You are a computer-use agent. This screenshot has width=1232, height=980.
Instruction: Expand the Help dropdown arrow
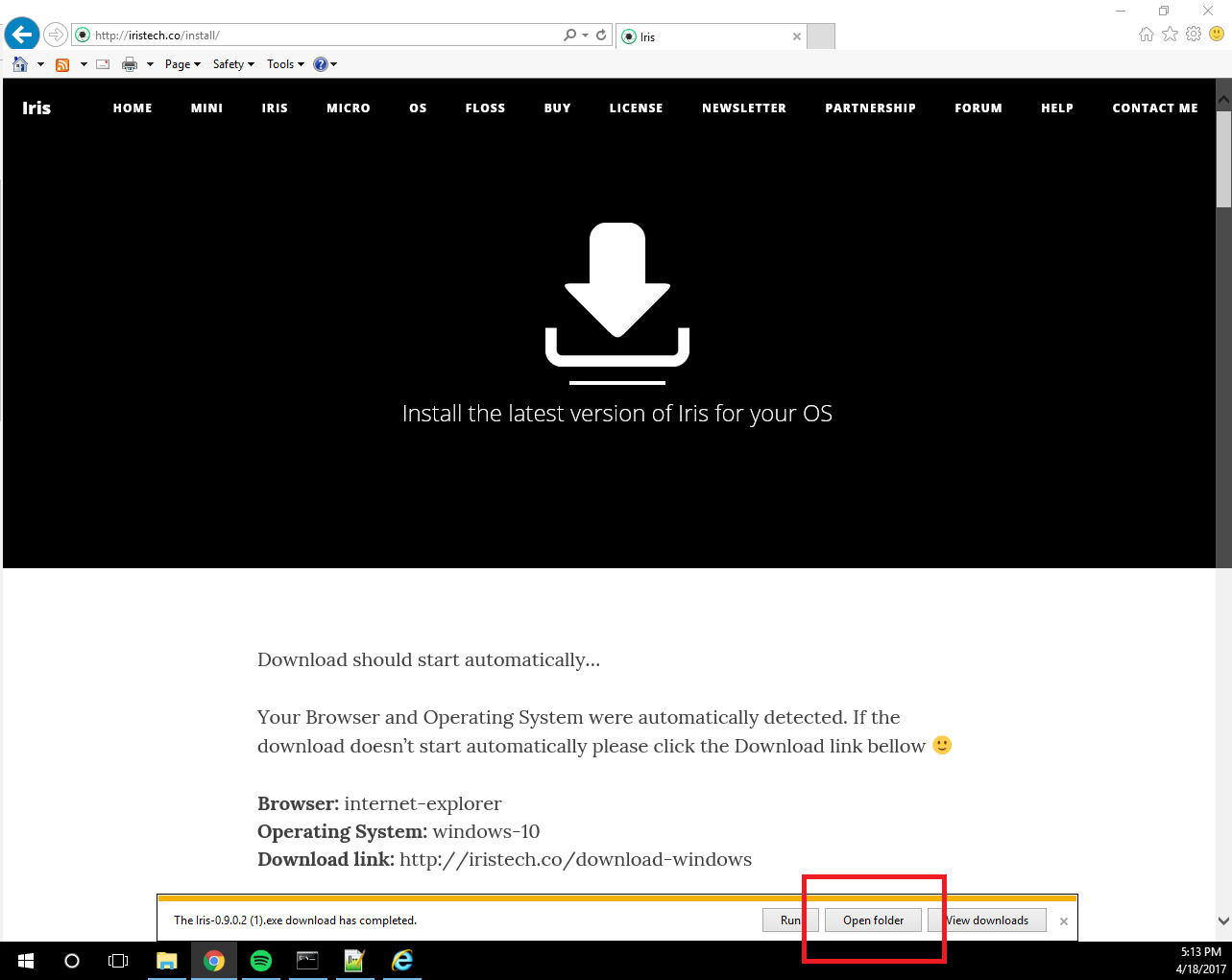pos(334,64)
